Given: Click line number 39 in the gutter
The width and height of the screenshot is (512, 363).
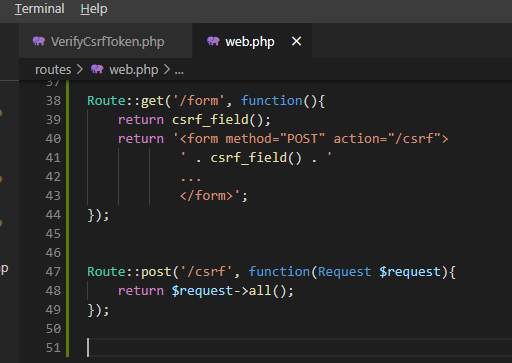Looking at the screenshot, I should pos(53,120).
